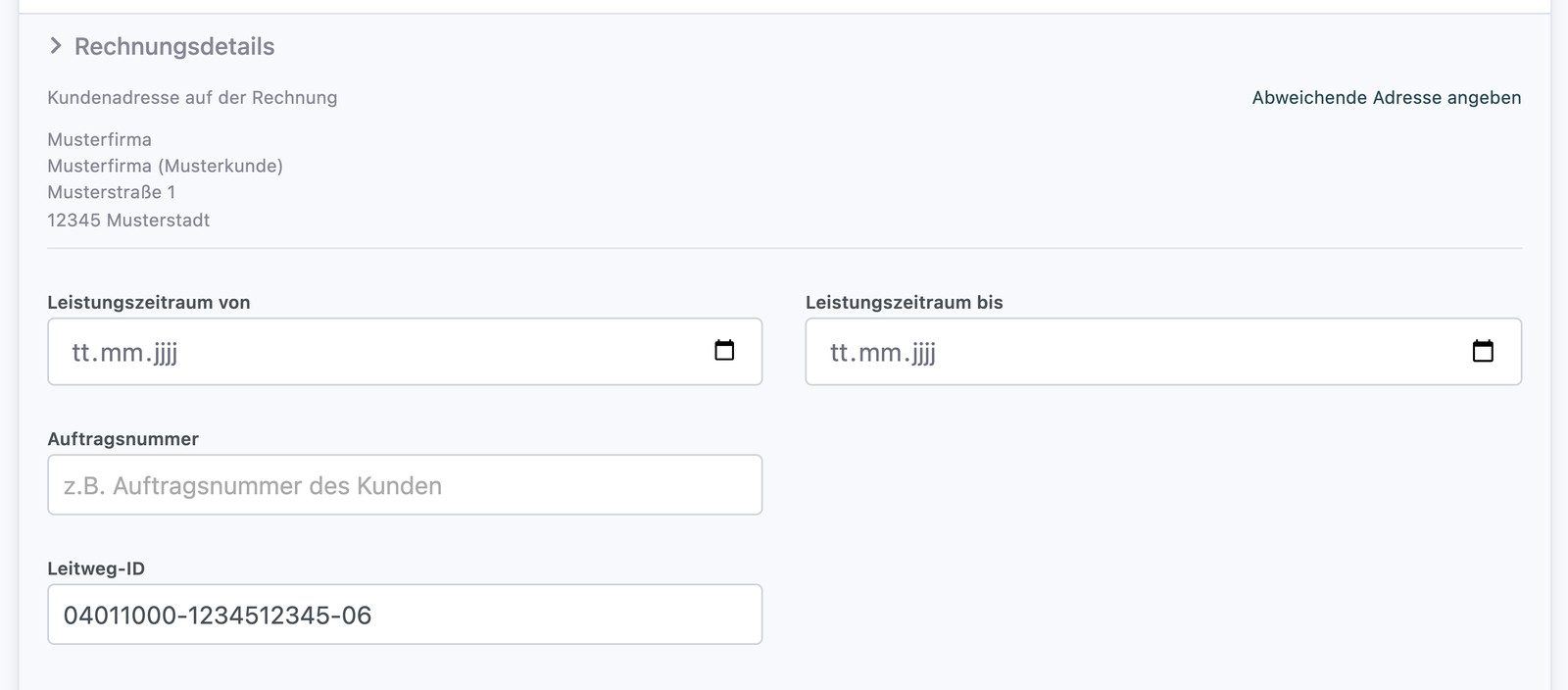
Task: Open calendar picker for Leistungszeitraum von
Action: [724, 351]
